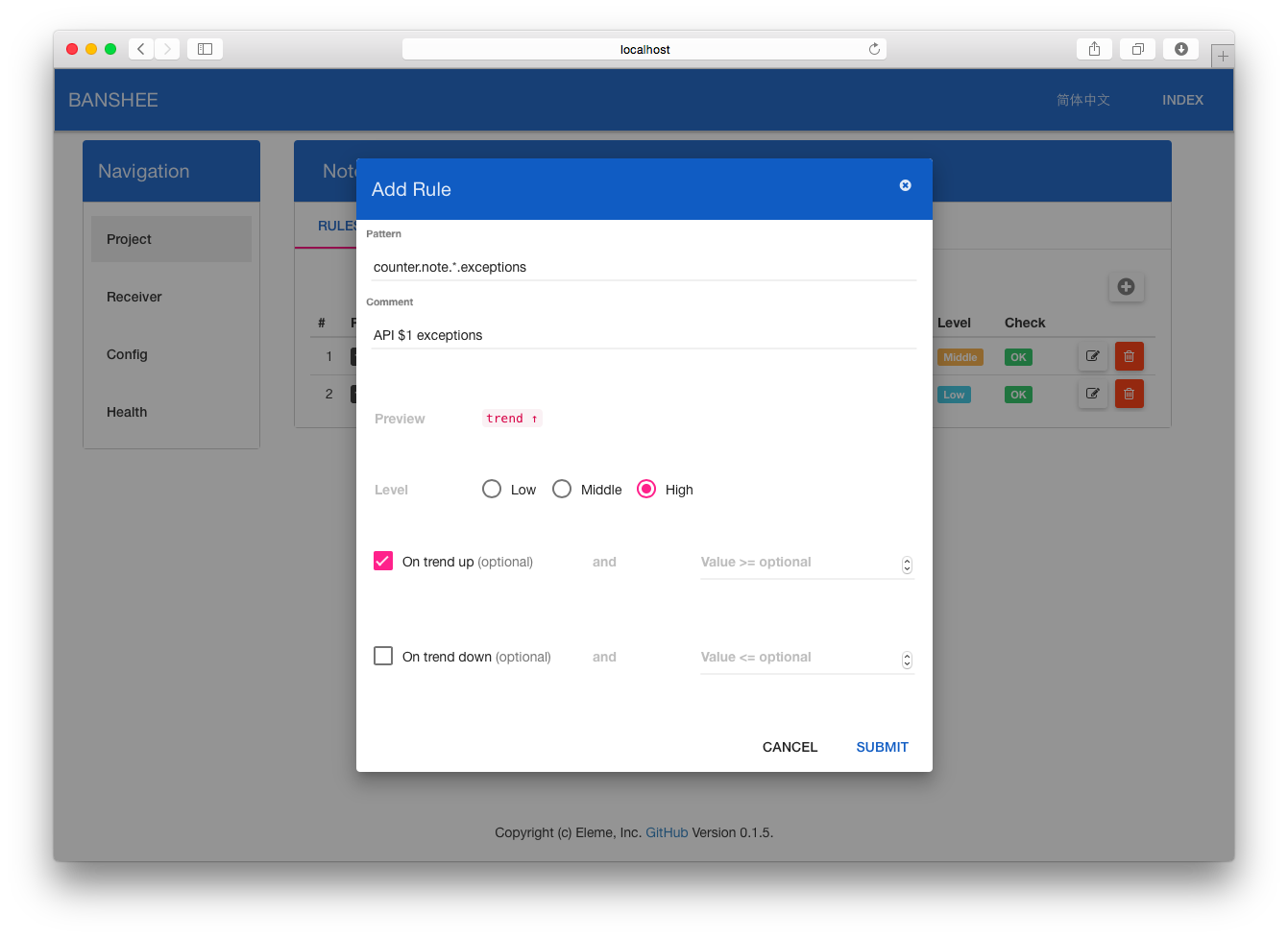Click the Low level badge in row 2
Image resolution: width=1288 pixels, height=938 pixels.
pyautogui.click(x=954, y=395)
